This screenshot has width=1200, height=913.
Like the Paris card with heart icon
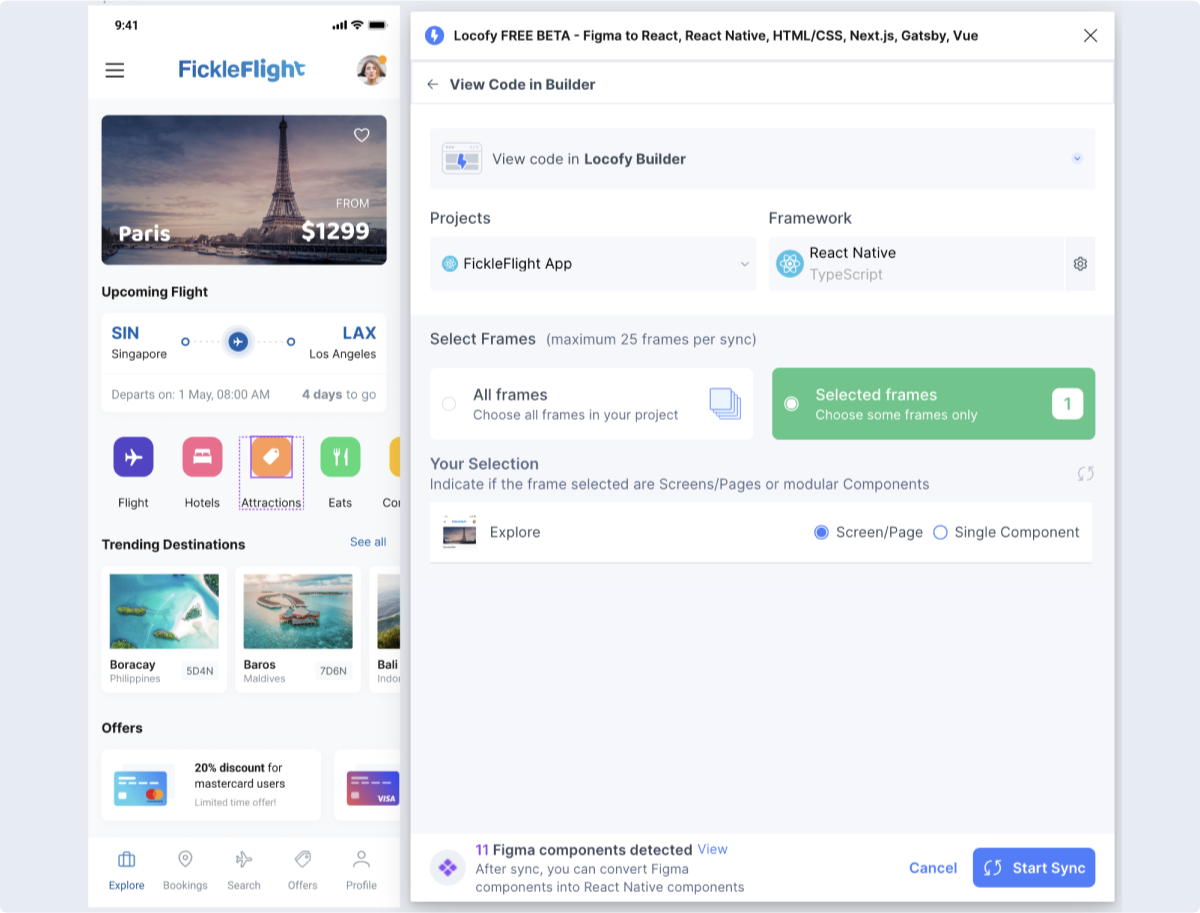coord(362,135)
